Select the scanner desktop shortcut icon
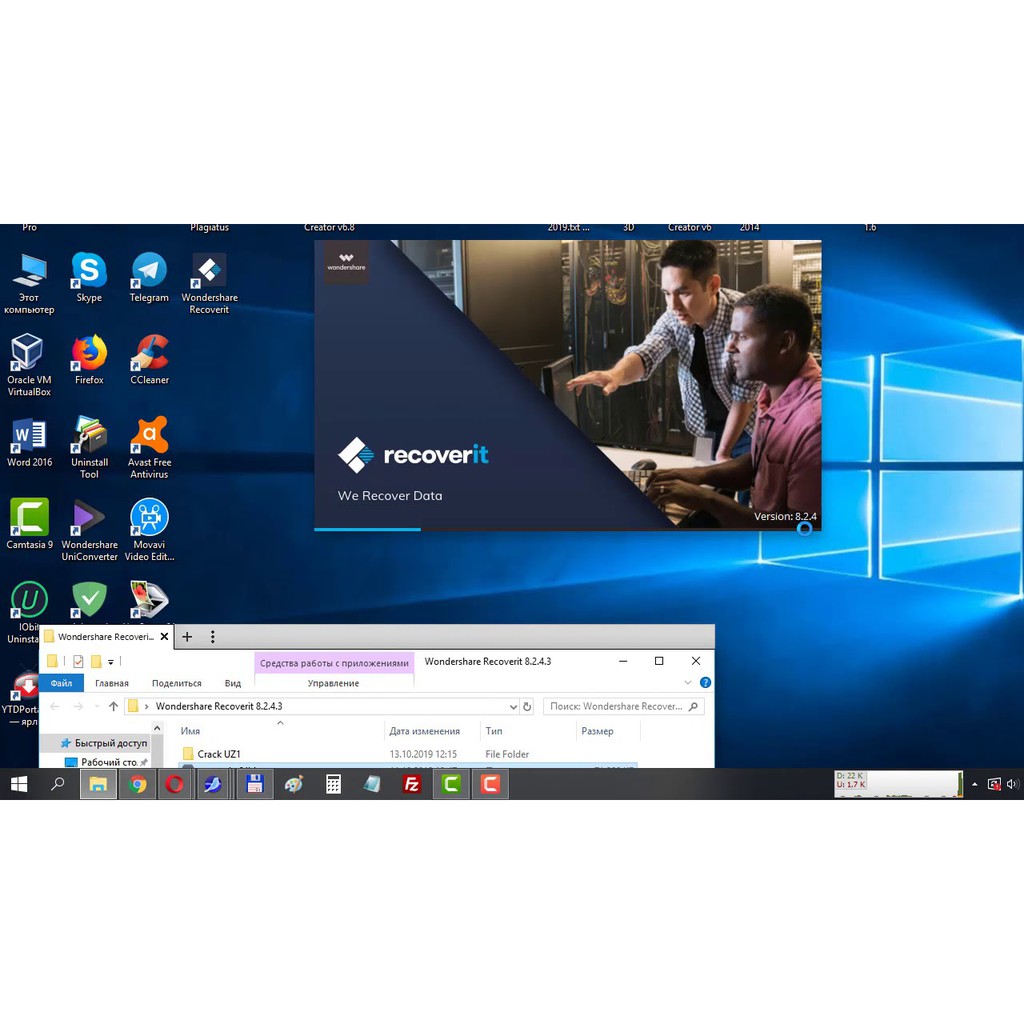Screen dimensions: 1024x1024 pos(149,600)
